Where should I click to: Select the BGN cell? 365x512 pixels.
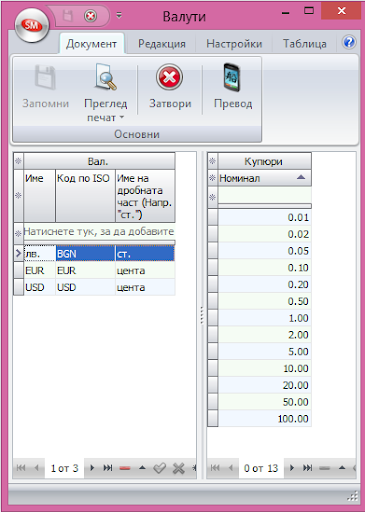coord(85,254)
